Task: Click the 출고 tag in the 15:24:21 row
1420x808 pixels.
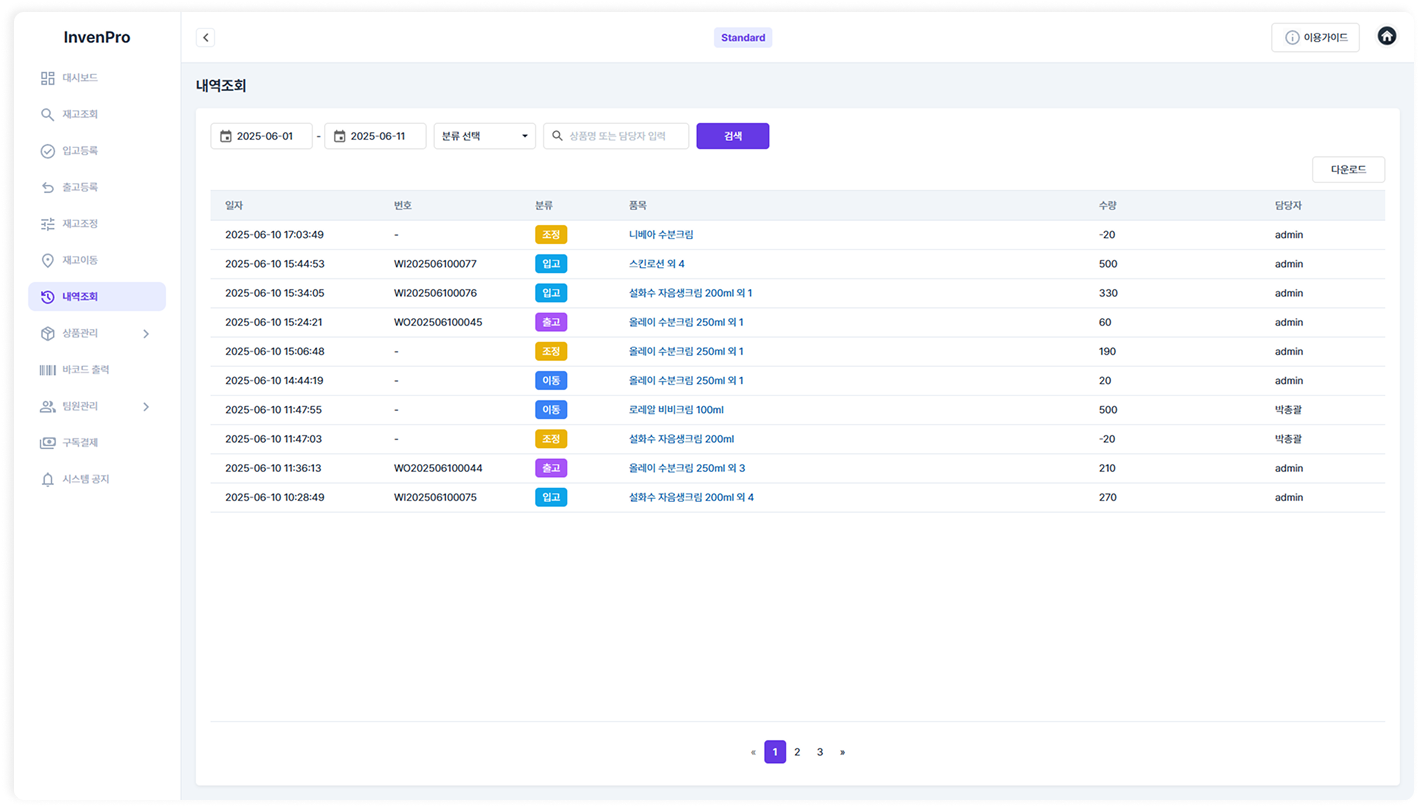Action: [x=551, y=322]
